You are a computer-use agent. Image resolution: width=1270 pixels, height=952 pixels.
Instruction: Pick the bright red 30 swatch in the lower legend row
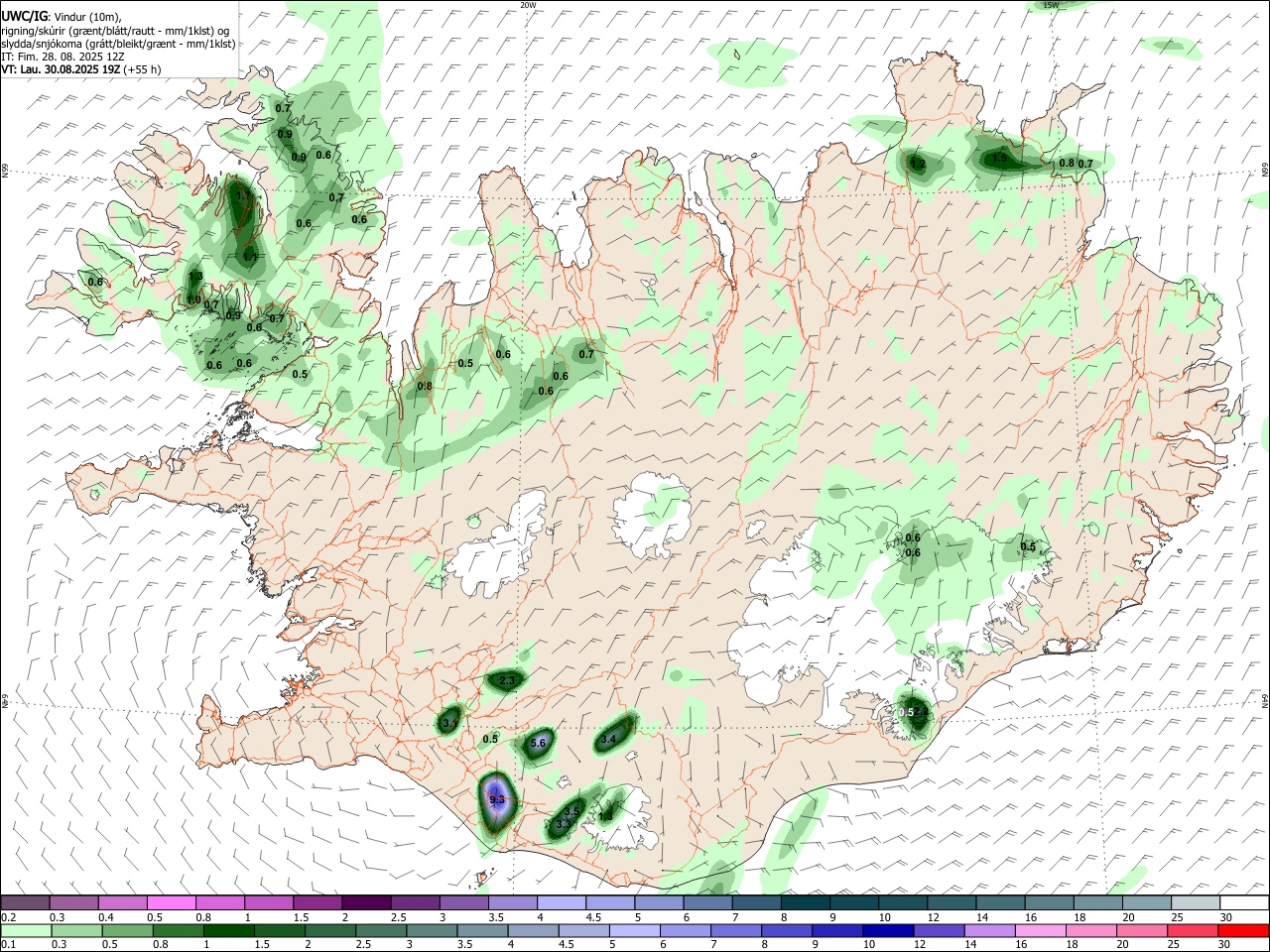[1243, 931]
